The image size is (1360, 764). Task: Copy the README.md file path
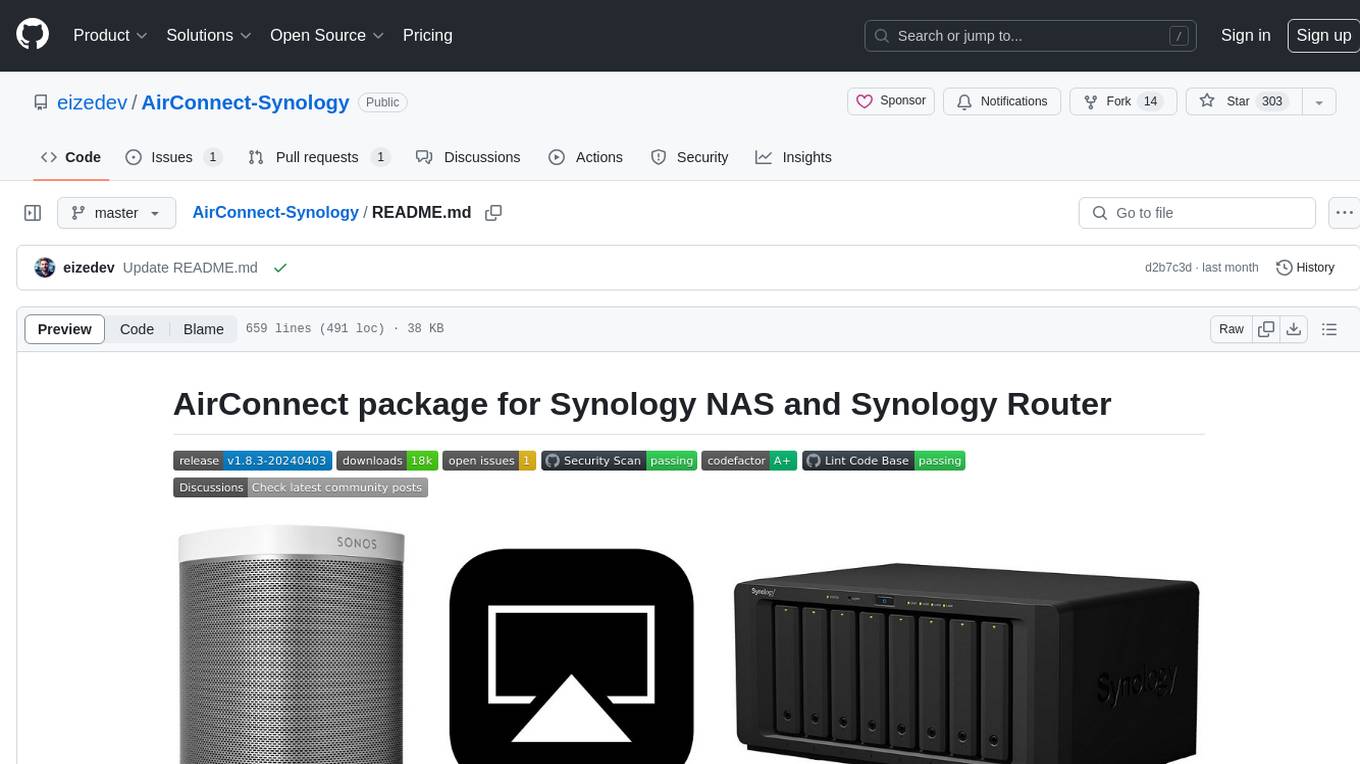(493, 213)
